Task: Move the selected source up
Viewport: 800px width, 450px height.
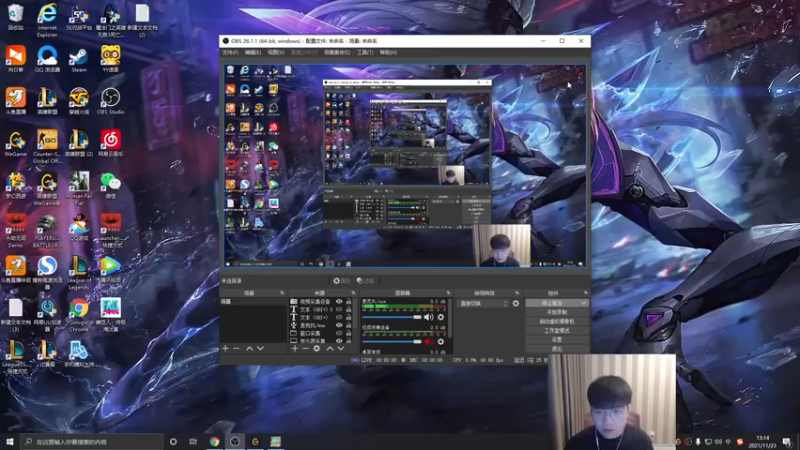Action: click(330, 348)
